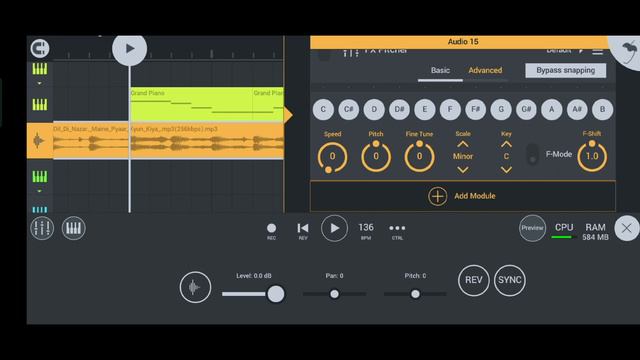Switch to the Basic tab

440,71
